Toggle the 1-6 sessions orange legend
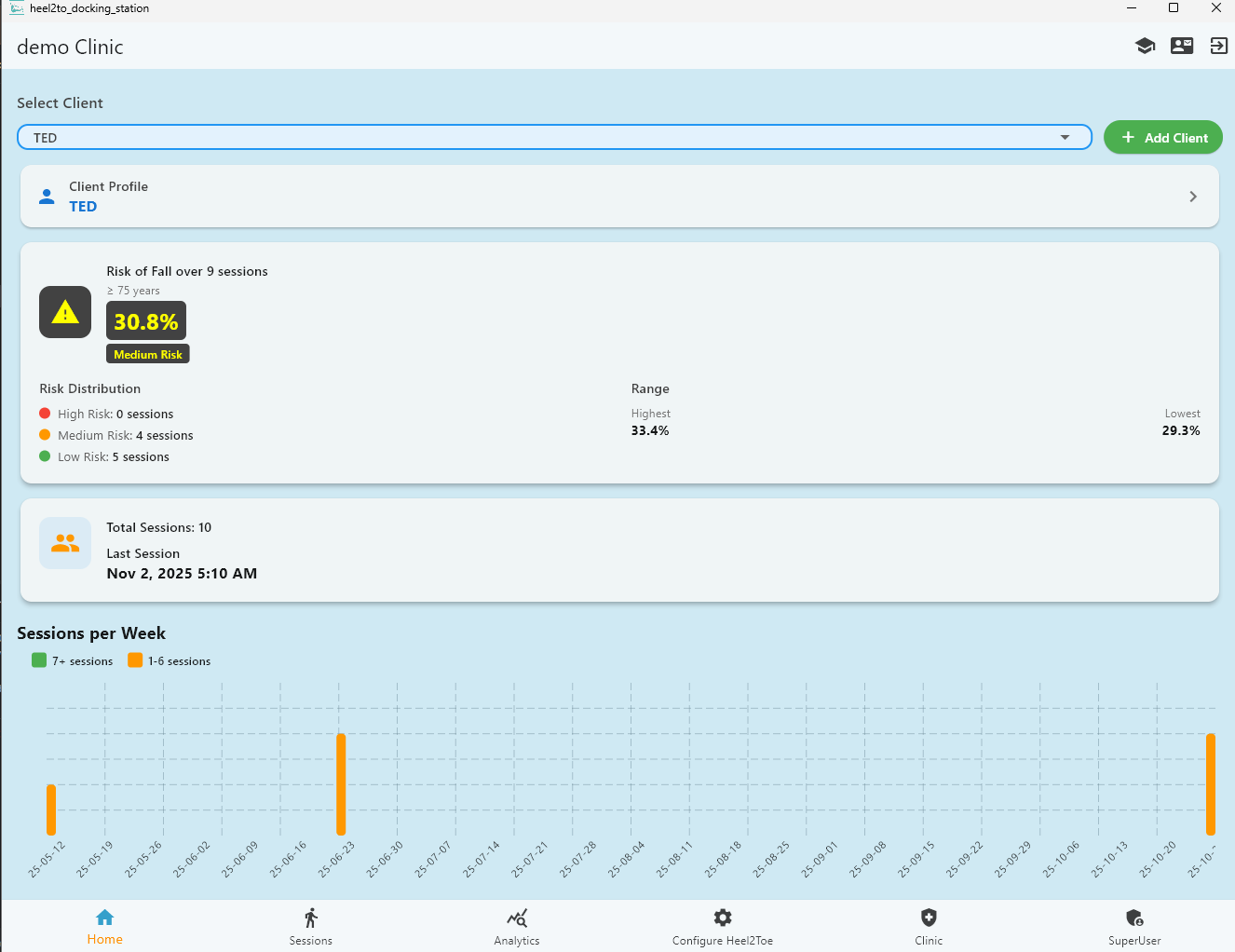Viewport: 1235px width, 952px height. pos(170,660)
